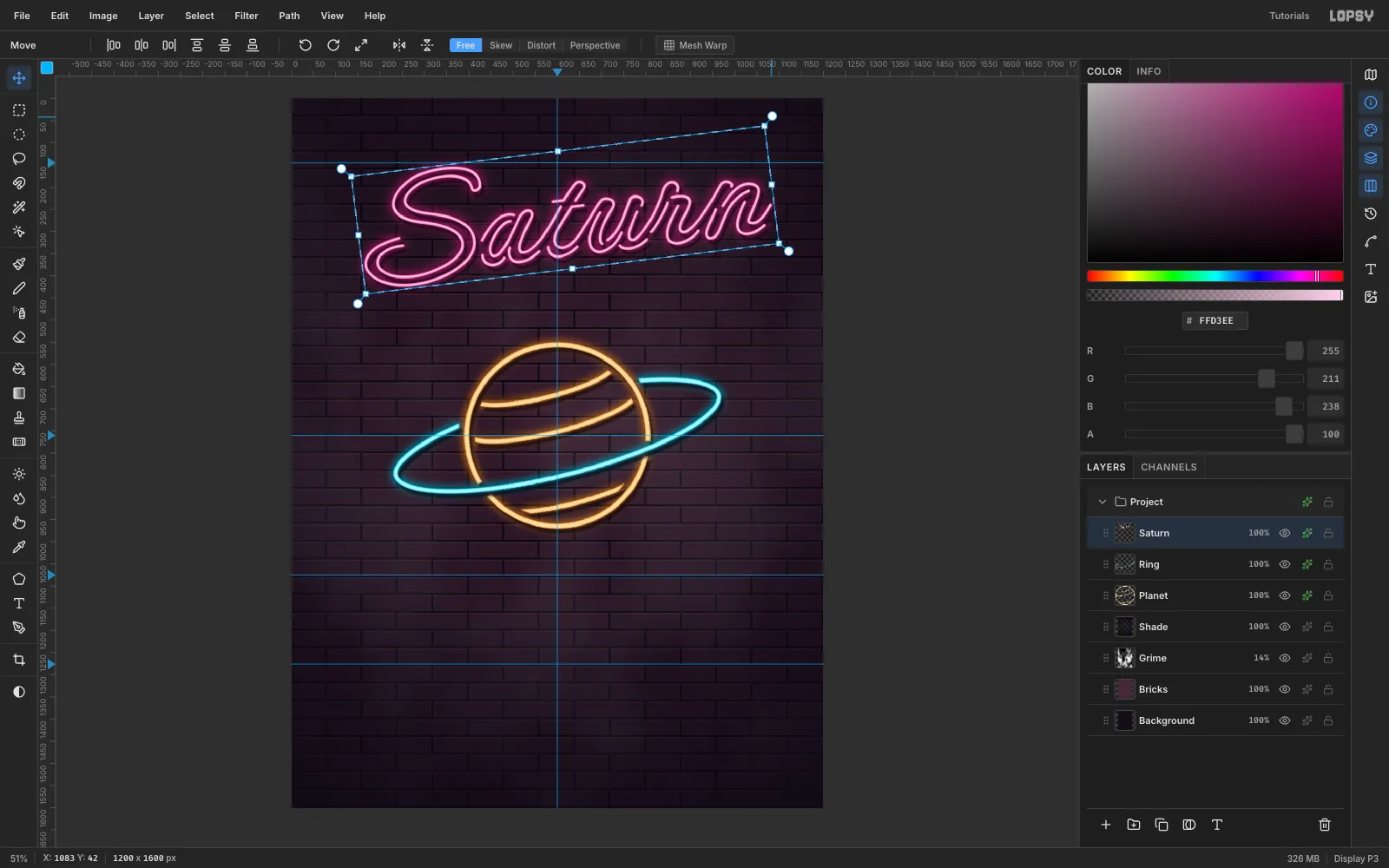Choose Distort transform mode

click(541, 45)
